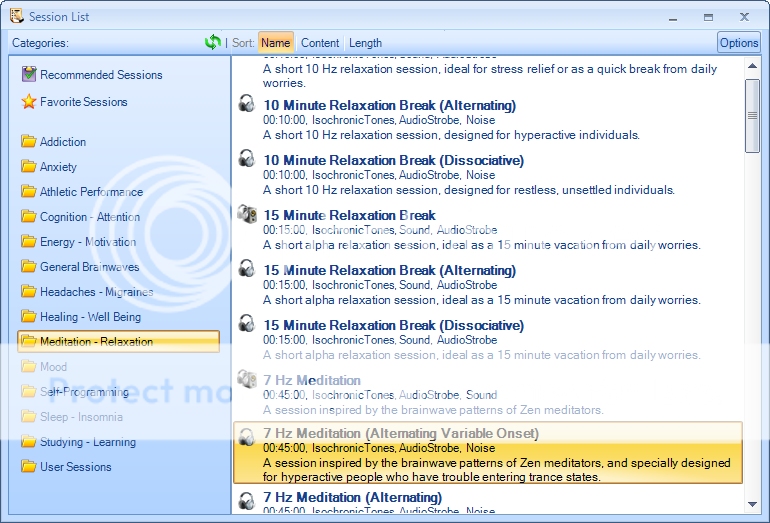This screenshot has height=523, width=770.
Task: Open the Anxiety category label
Action: coord(58,167)
